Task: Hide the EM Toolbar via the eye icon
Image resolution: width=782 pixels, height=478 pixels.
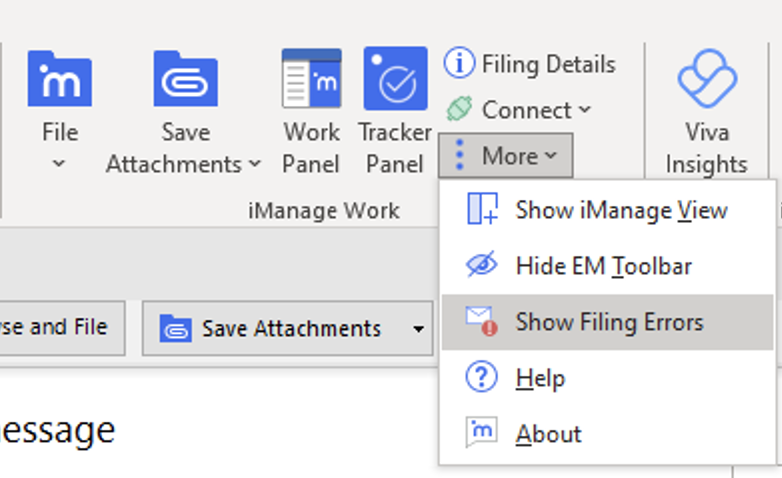Action: click(x=481, y=265)
